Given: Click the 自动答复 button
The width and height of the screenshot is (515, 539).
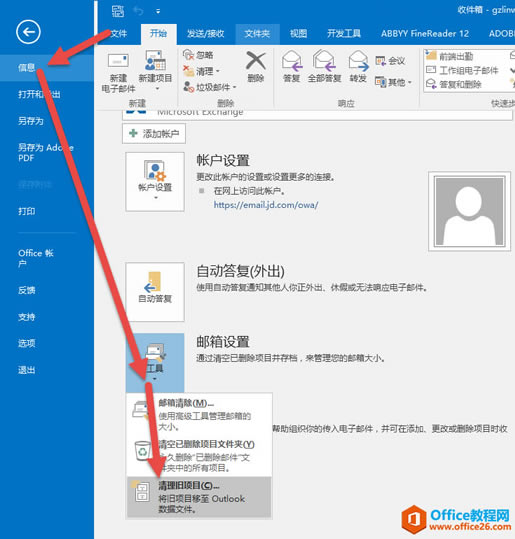Looking at the screenshot, I should tap(155, 292).
